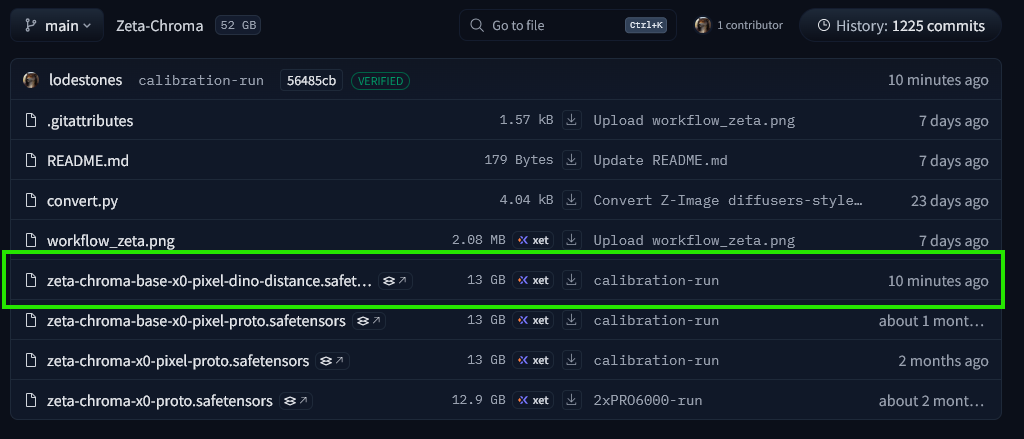
Task: Open zeta-chroma-x0-pixel-proto.safetensors
Action: (178, 361)
